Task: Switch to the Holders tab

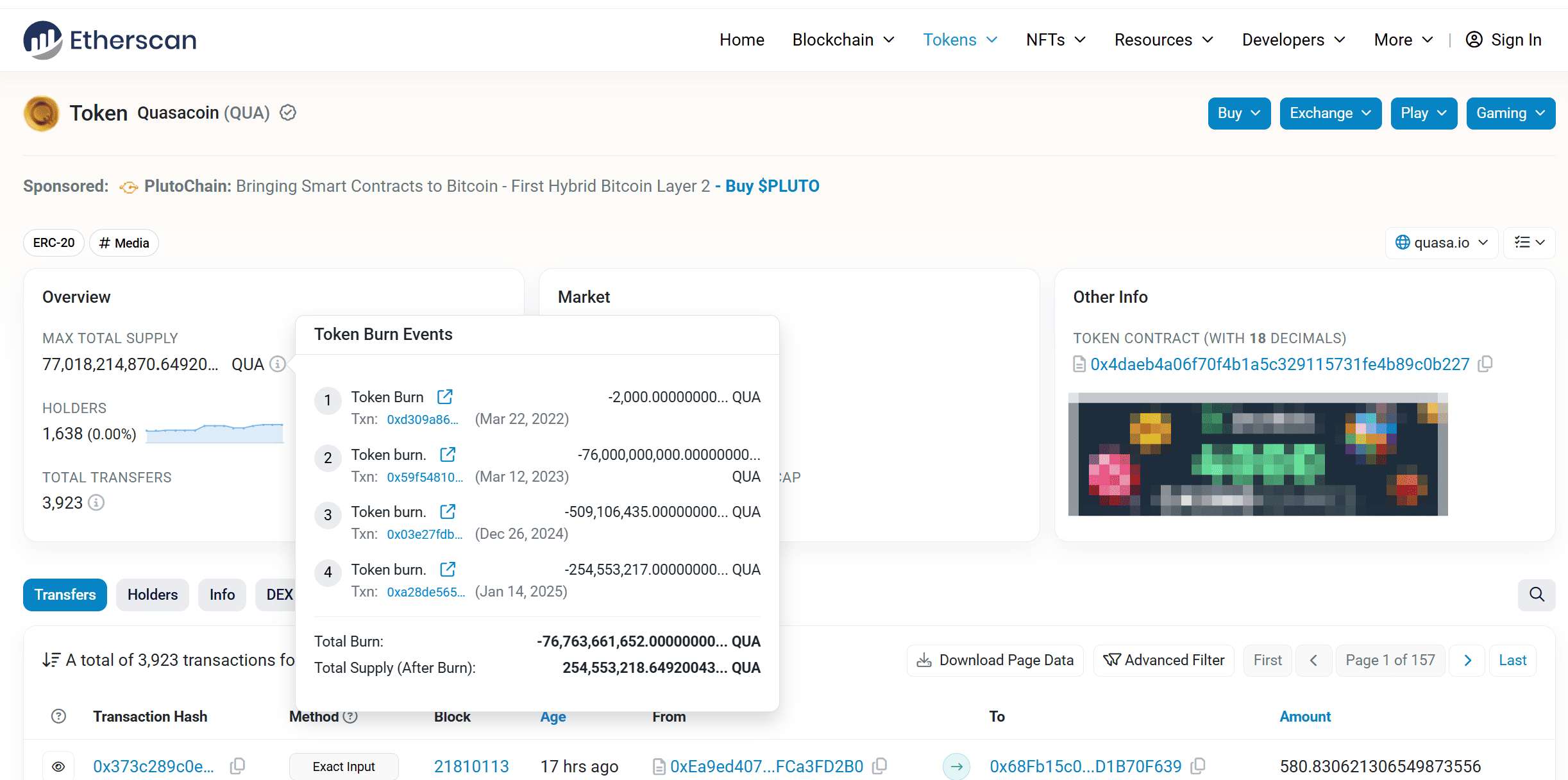Action: 152,595
